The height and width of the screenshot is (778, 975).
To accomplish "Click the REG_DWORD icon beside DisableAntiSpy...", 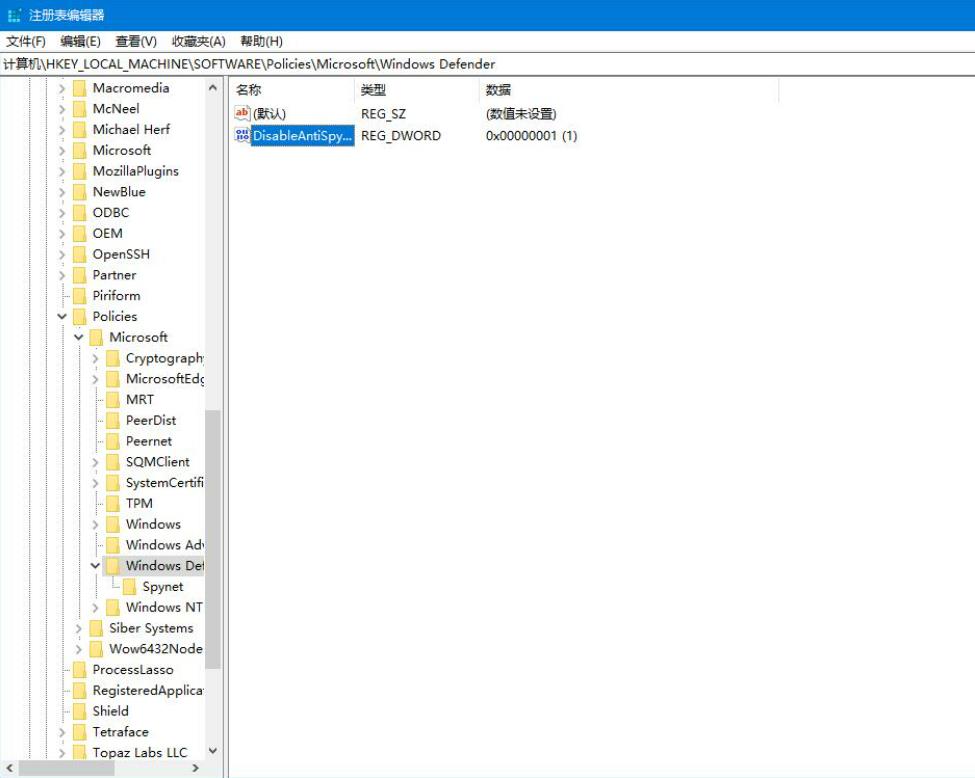I will 241,136.
